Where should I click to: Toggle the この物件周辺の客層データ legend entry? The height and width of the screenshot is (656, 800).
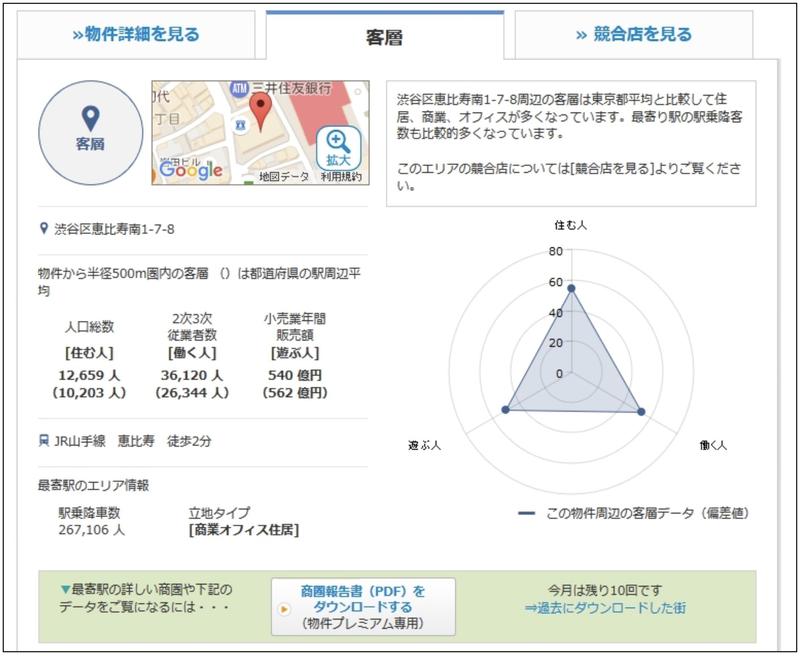coord(634,513)
